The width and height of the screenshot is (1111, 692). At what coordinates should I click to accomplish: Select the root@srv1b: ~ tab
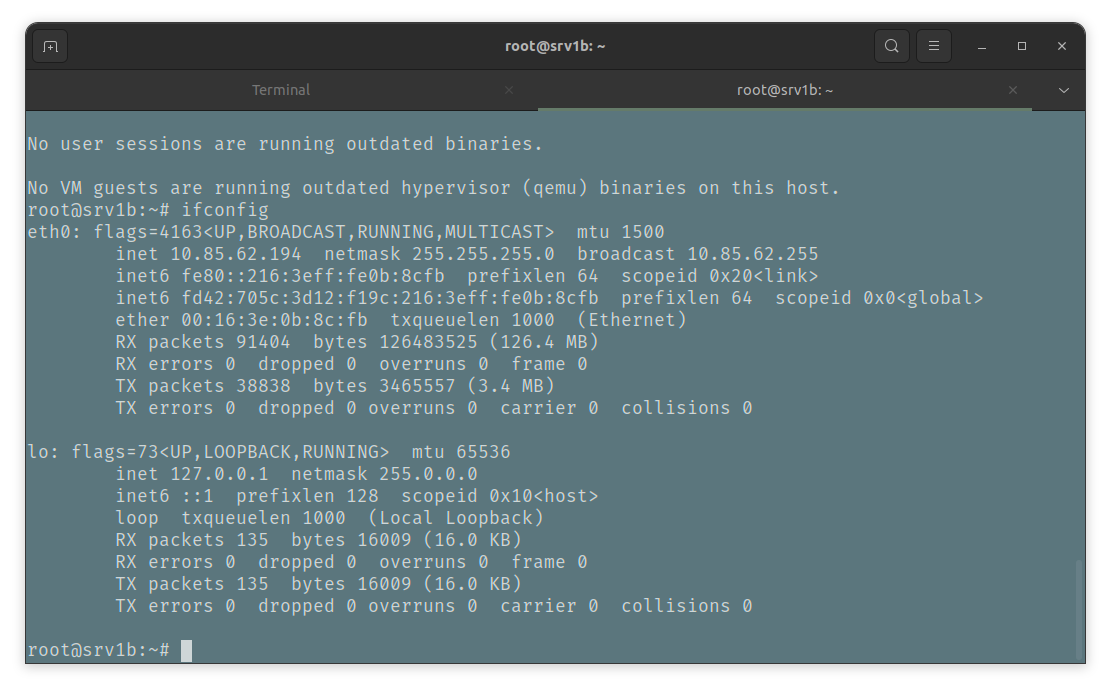click(785, 90)
